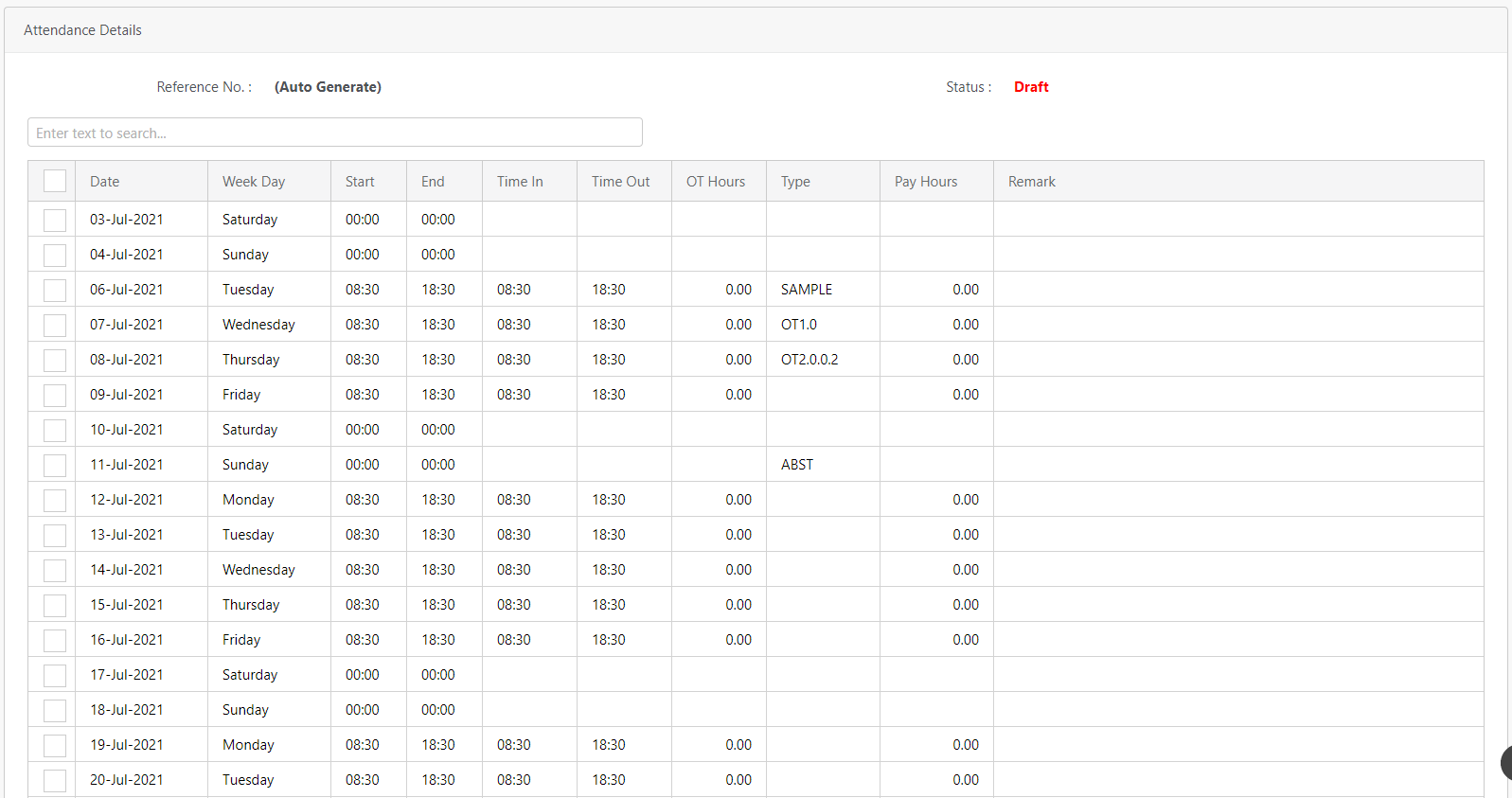Click End time cell for 18-Jul-2021
1512x798 pixels.
pyautogui.click(x=444, y=710)
